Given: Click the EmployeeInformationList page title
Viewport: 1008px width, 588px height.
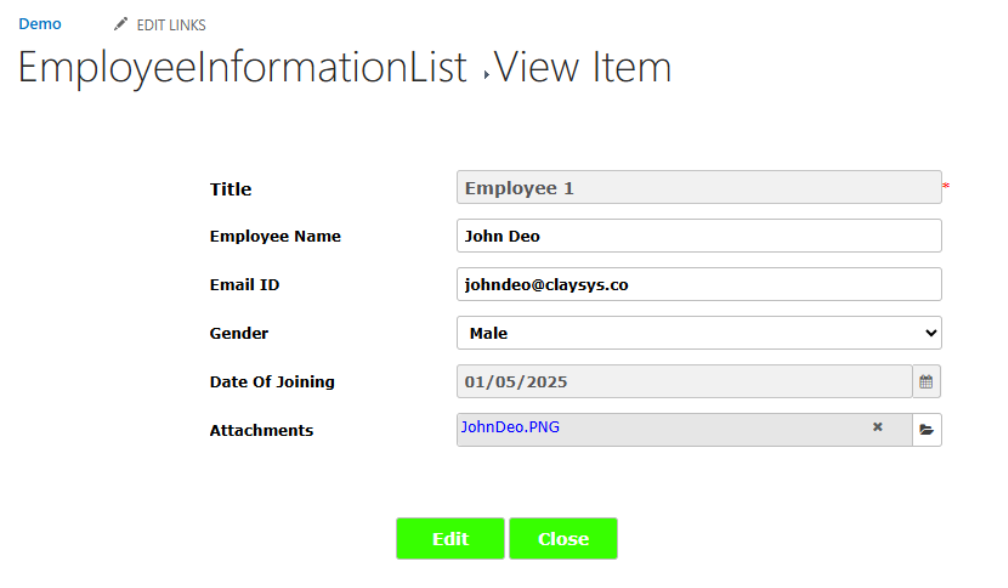Looking at the screenshot, I should [x=242, y=67].
